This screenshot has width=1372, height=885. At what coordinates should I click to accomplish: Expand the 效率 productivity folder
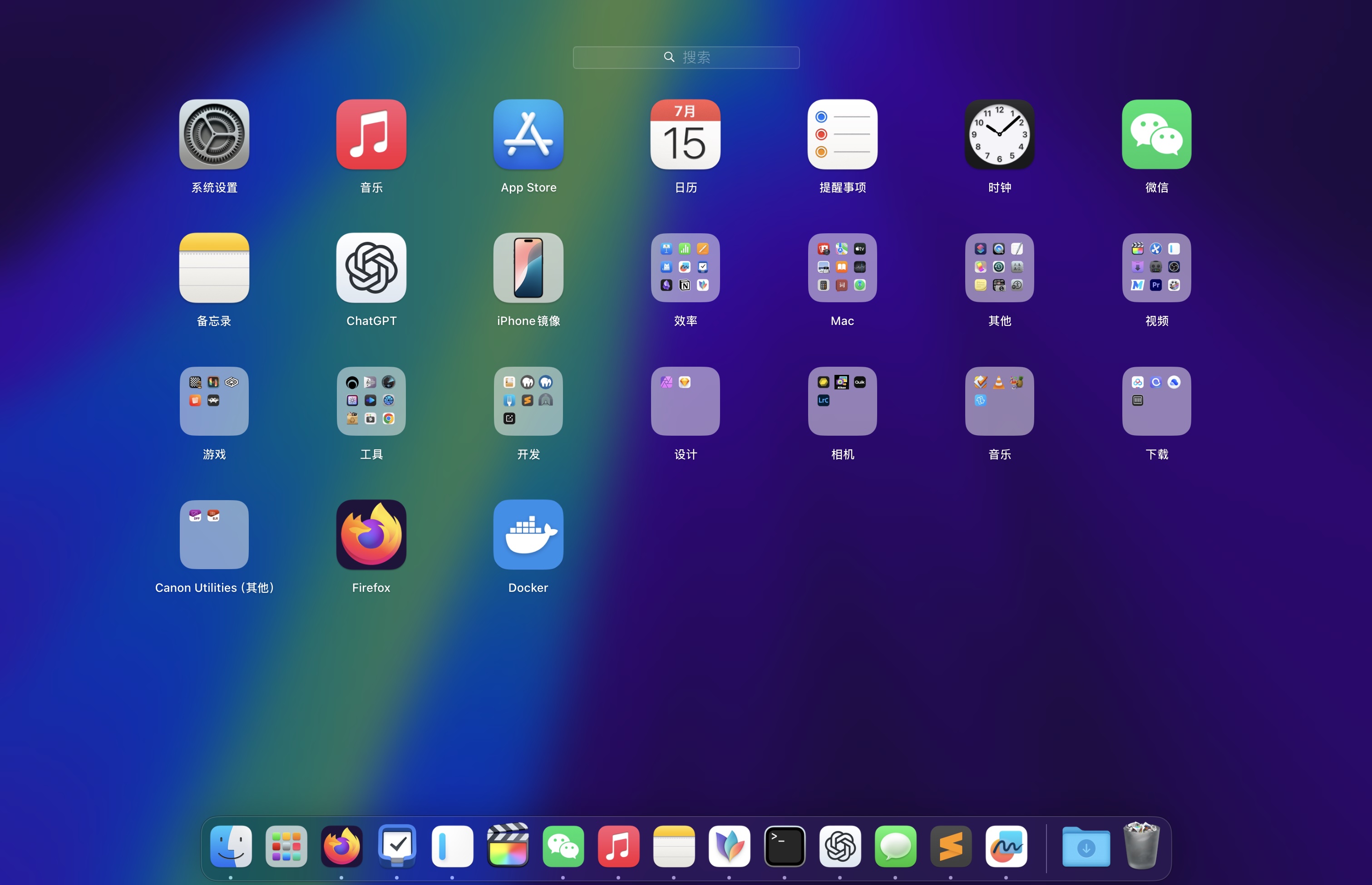[x=685, y=268]
